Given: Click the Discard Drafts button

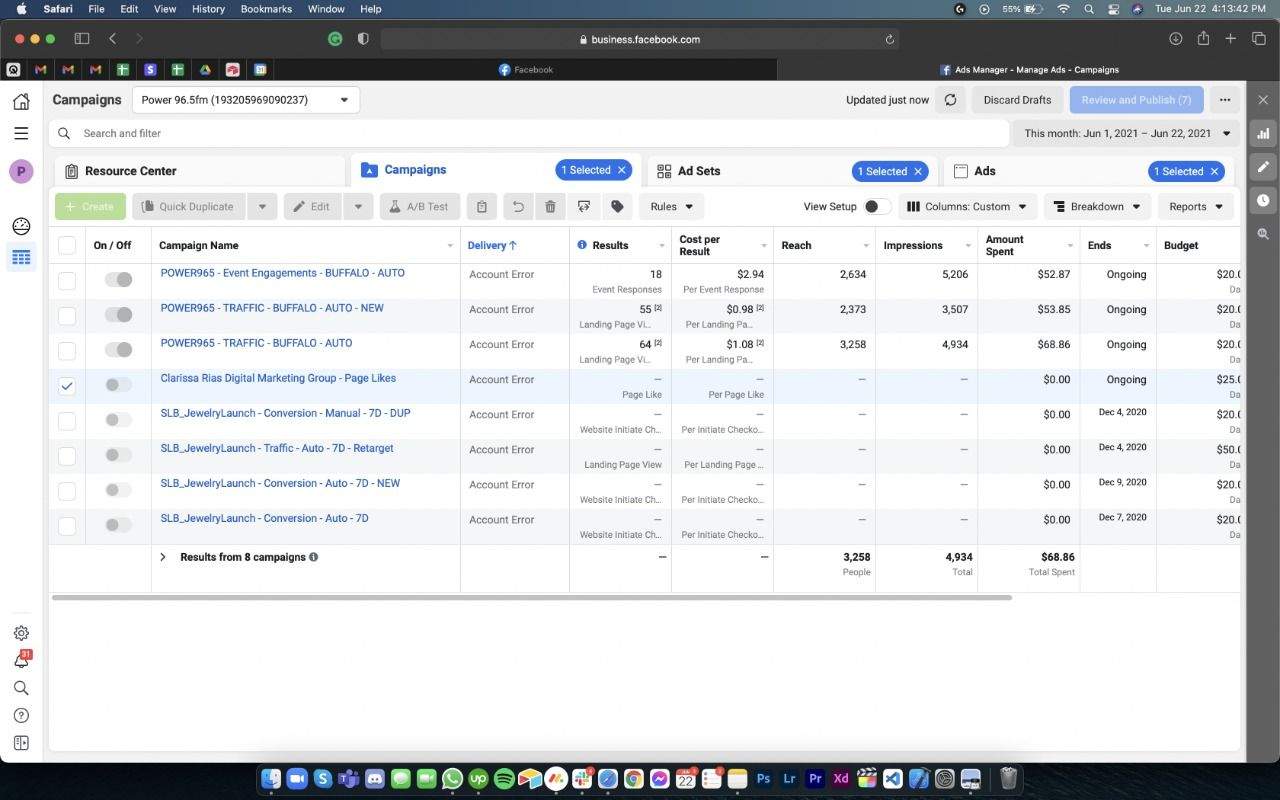Looking at the screenshot, I should (x=1017, y=100).
